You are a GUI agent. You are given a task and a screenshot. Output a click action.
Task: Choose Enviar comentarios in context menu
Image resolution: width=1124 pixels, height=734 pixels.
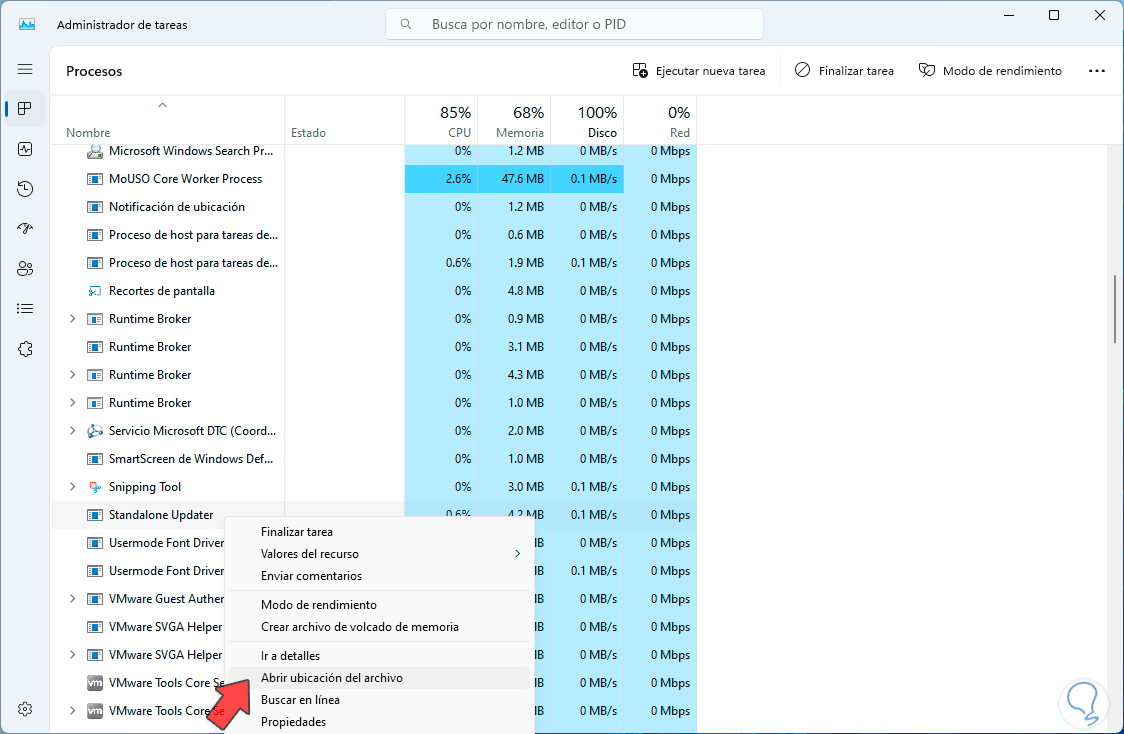pos(379,576)
